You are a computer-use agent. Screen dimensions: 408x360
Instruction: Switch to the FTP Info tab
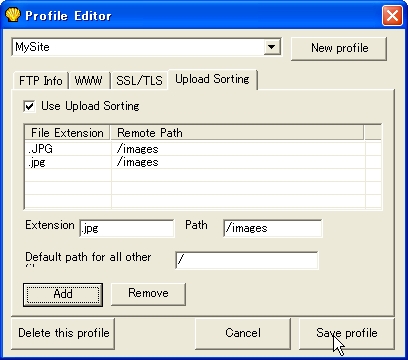pyautogui.click(x=40, y=81)
